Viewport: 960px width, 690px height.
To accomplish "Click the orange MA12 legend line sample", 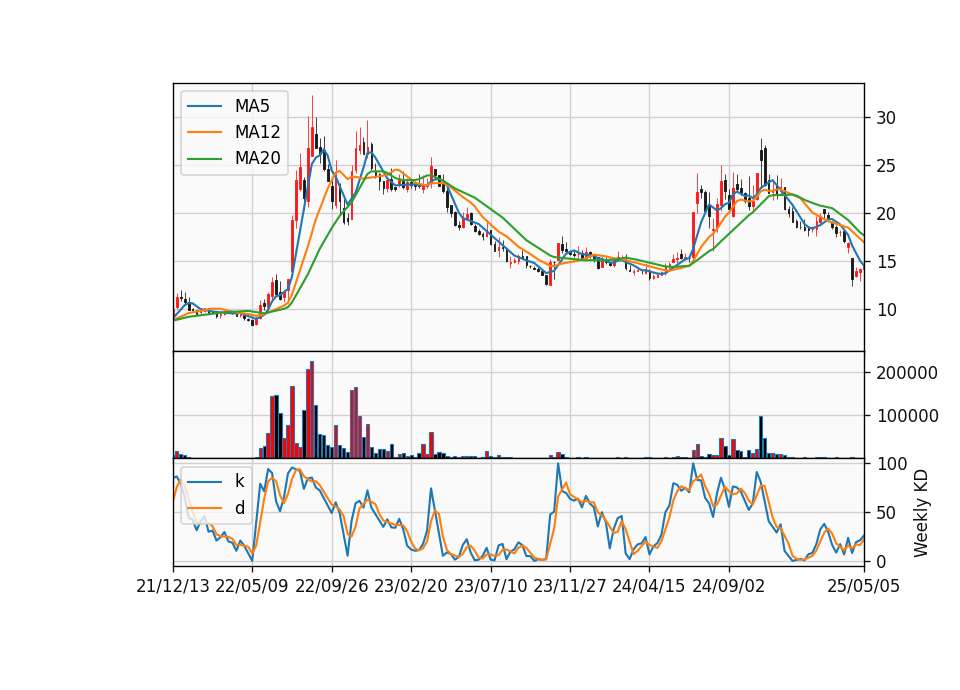I will [x=204, y=132].
